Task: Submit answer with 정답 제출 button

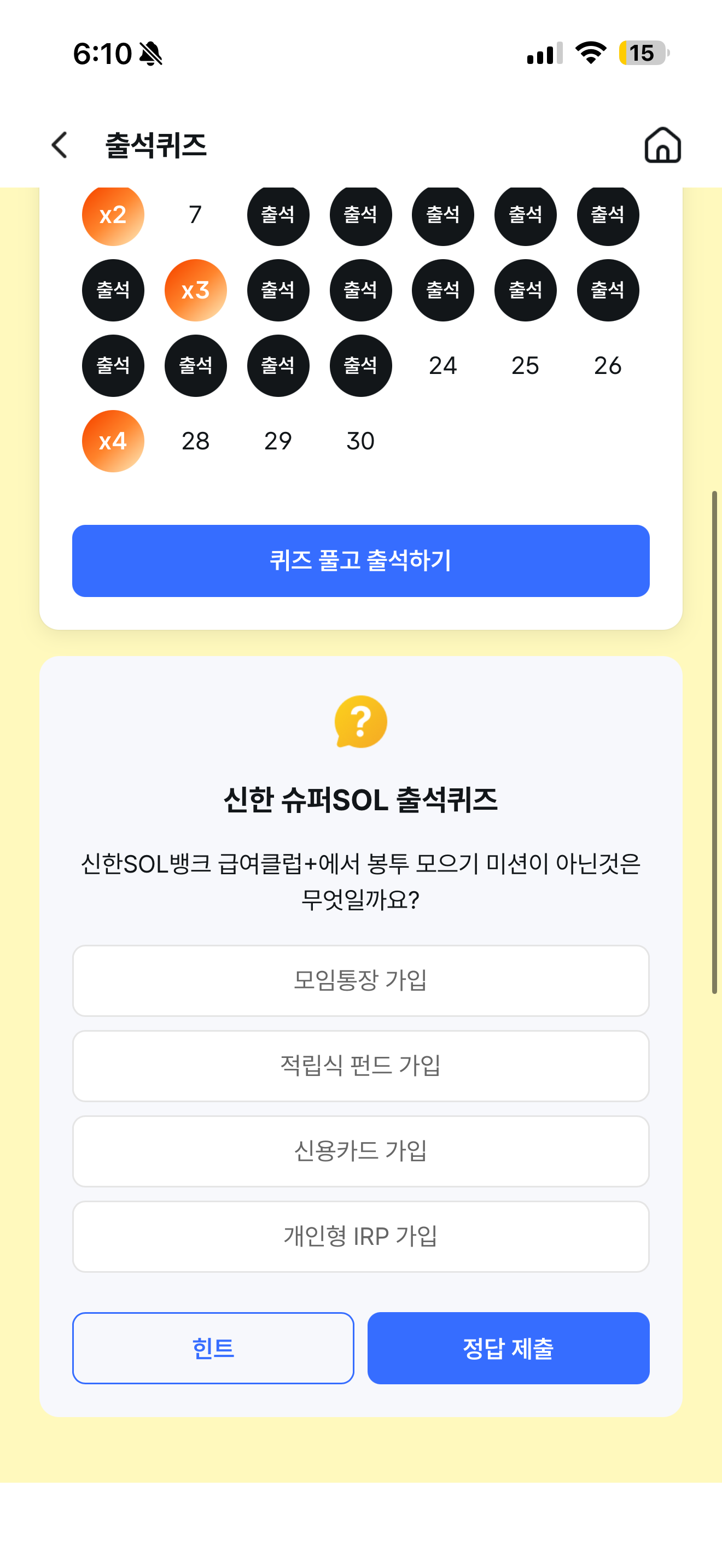Action: [508, 1348]
